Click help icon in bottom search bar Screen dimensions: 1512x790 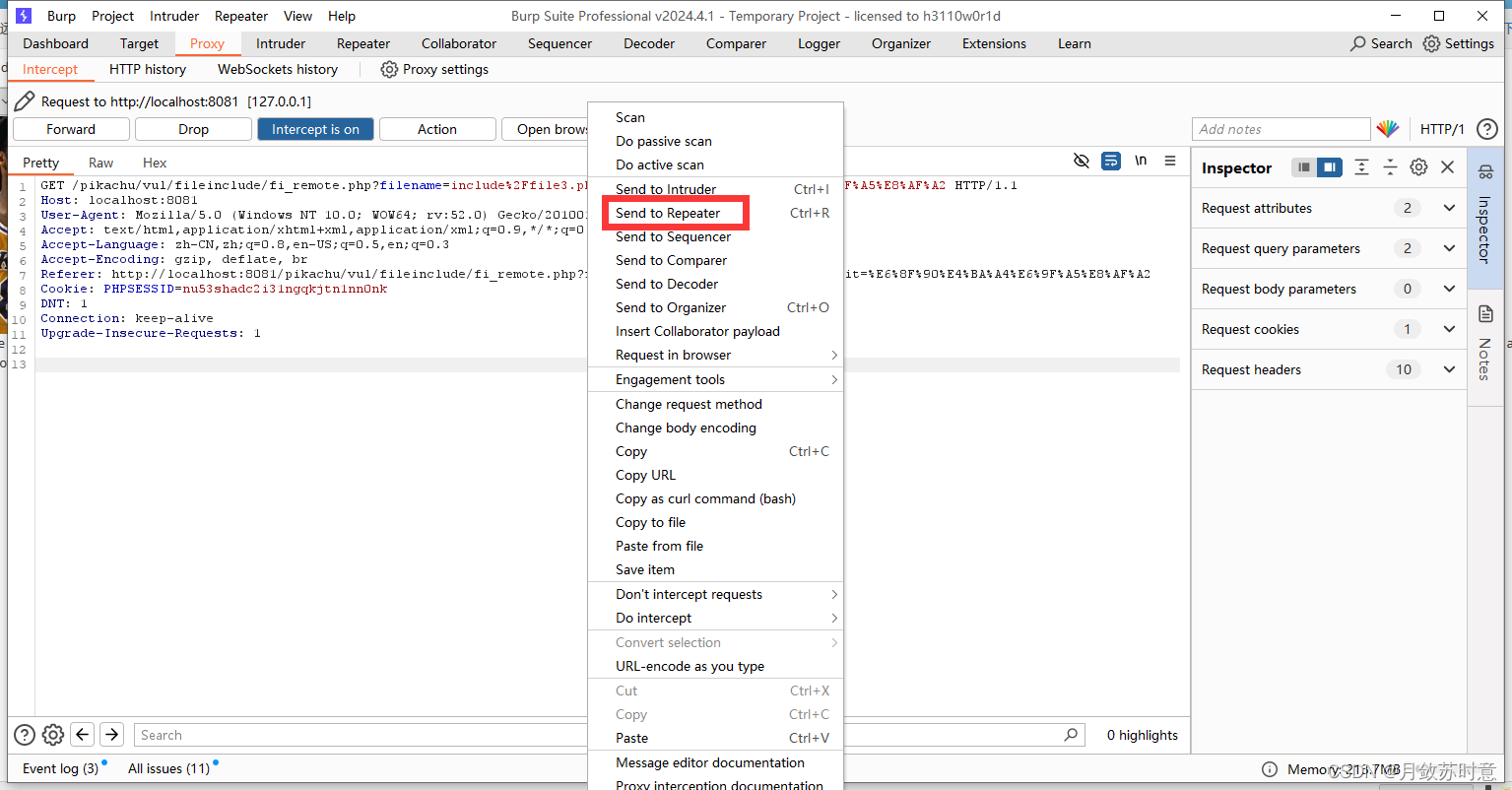coord(25,735)
